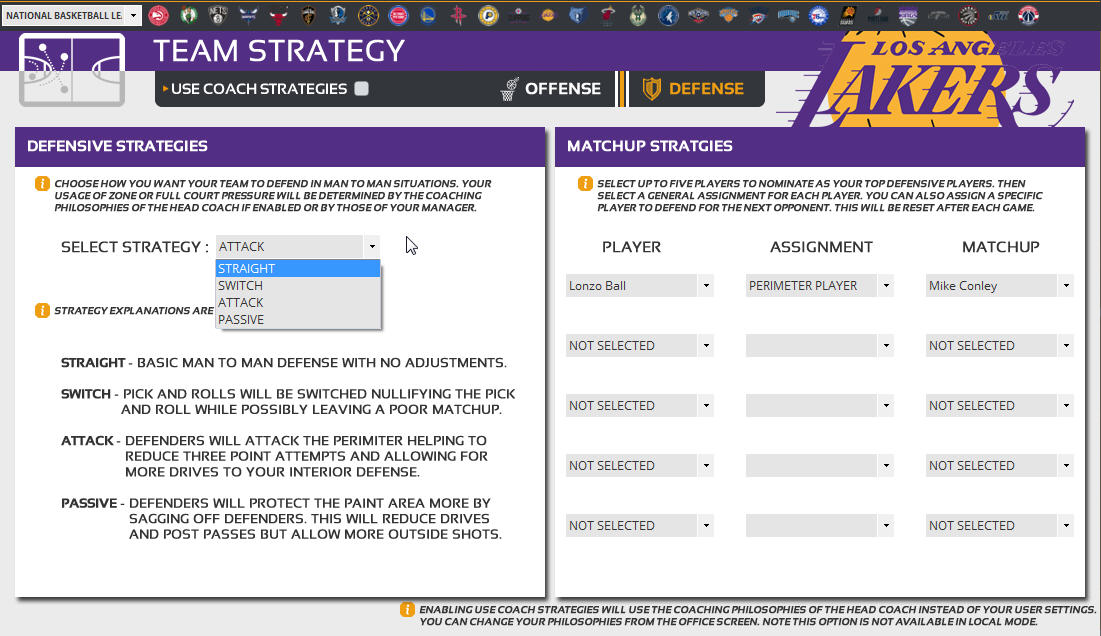
Task: Select the Sacramento Kings team logo
Action: pyautogui.click(x=908, y=15)
